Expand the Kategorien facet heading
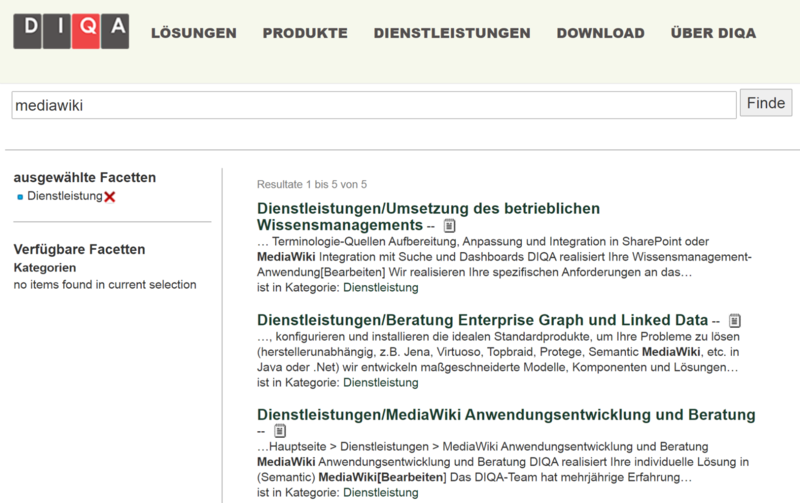Viewport: 800px width, 503px height. (x=45, y=268)
